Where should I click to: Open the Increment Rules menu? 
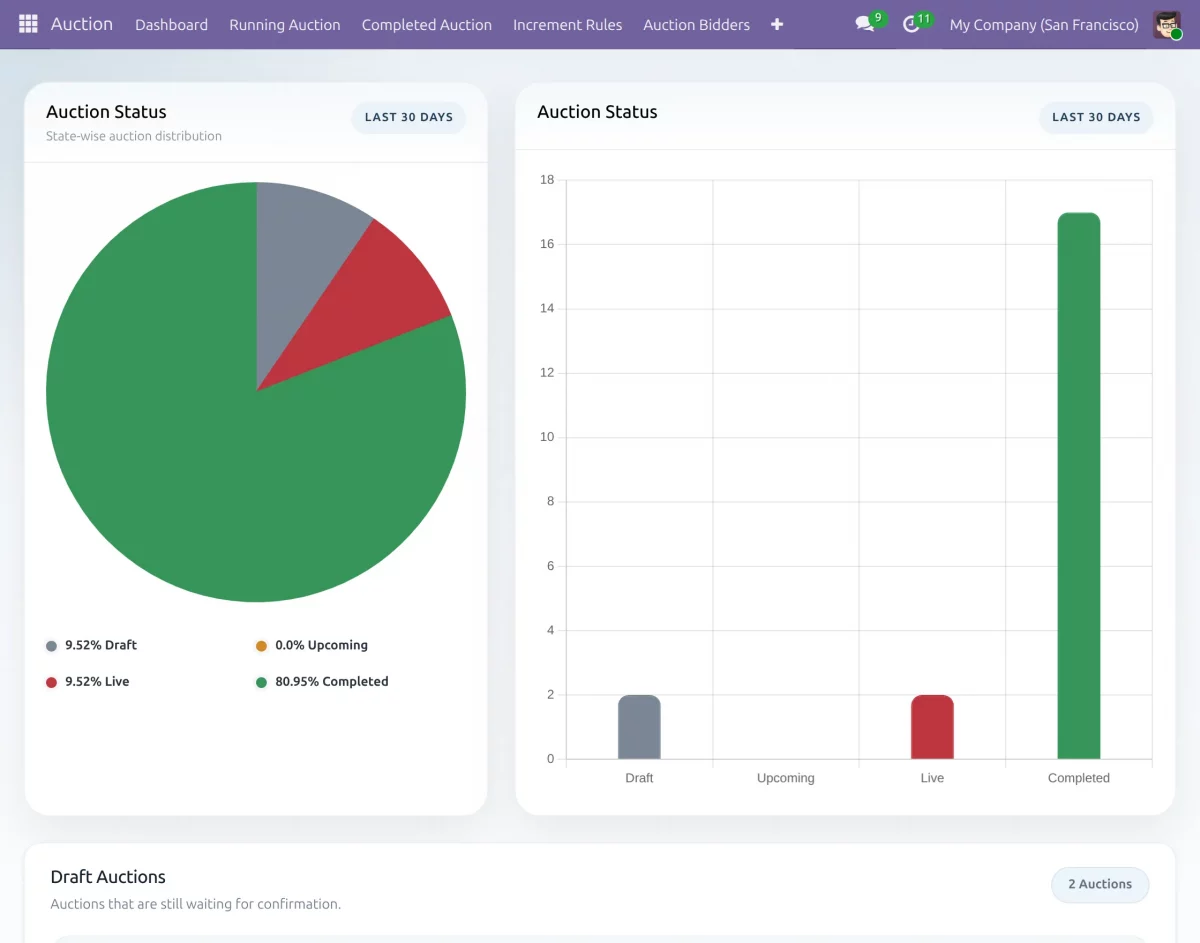click(x=568, y=24)
